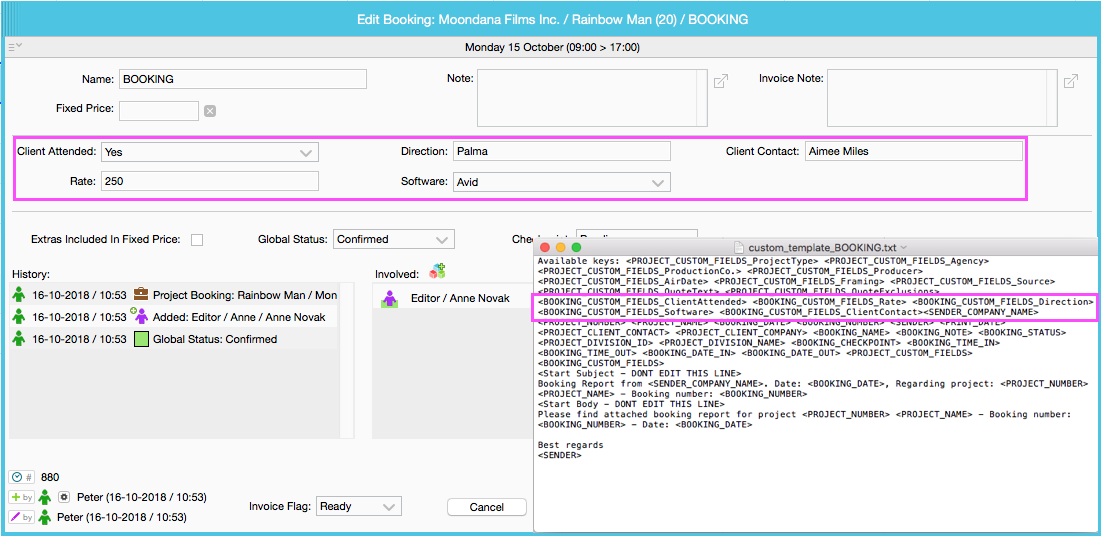Click the <SENDER> line at end of template
1101x536 pixels.
[x=560, y=455]
